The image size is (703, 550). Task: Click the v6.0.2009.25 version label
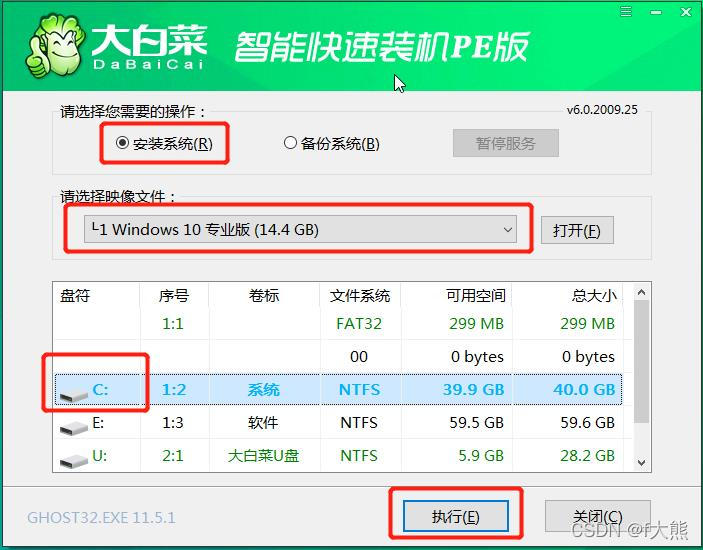(x=602, y=110)
